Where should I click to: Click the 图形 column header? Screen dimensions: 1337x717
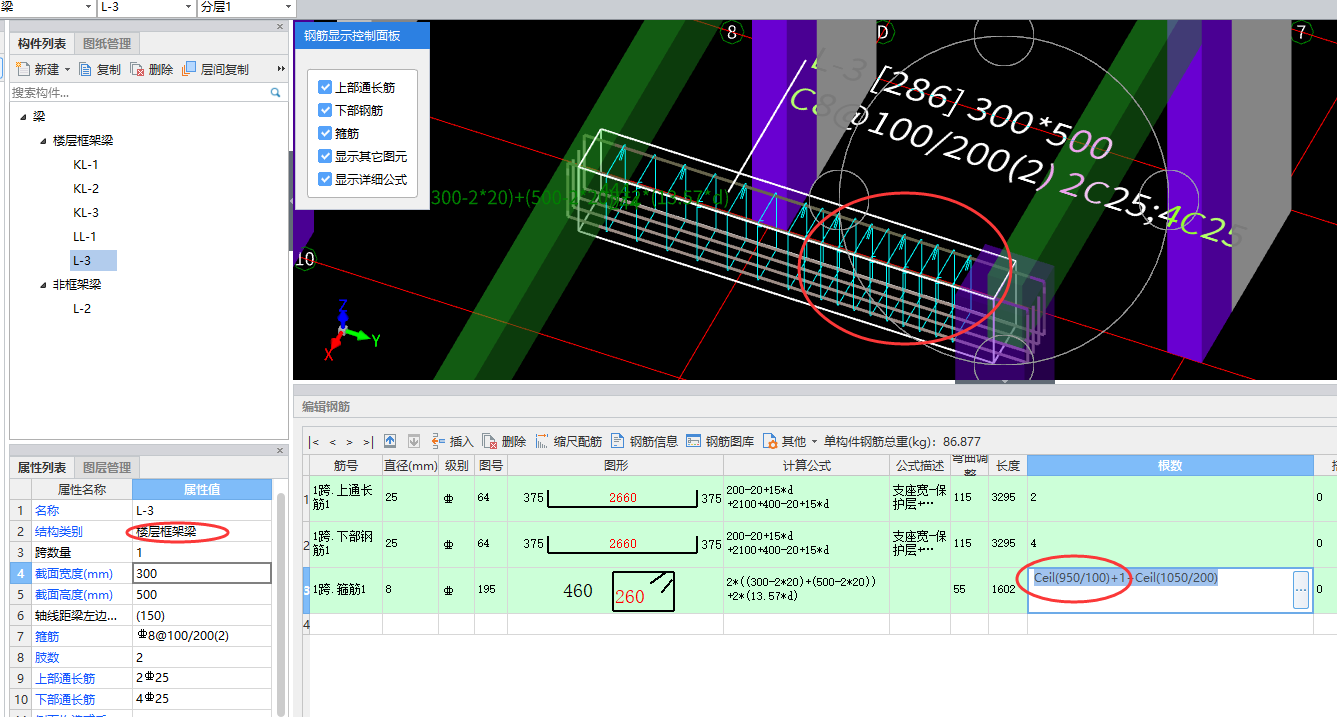tap(615, 465)
